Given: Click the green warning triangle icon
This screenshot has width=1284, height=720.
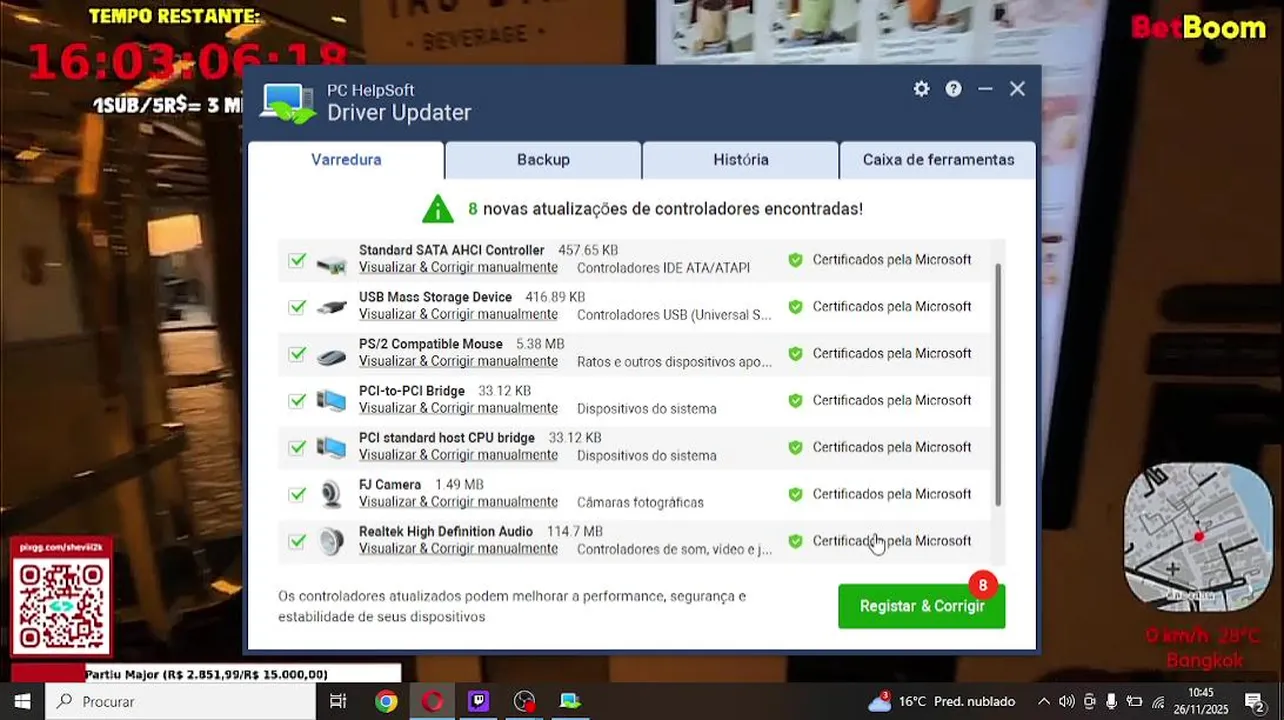Looking at the screenshot, I should (438, 209).
